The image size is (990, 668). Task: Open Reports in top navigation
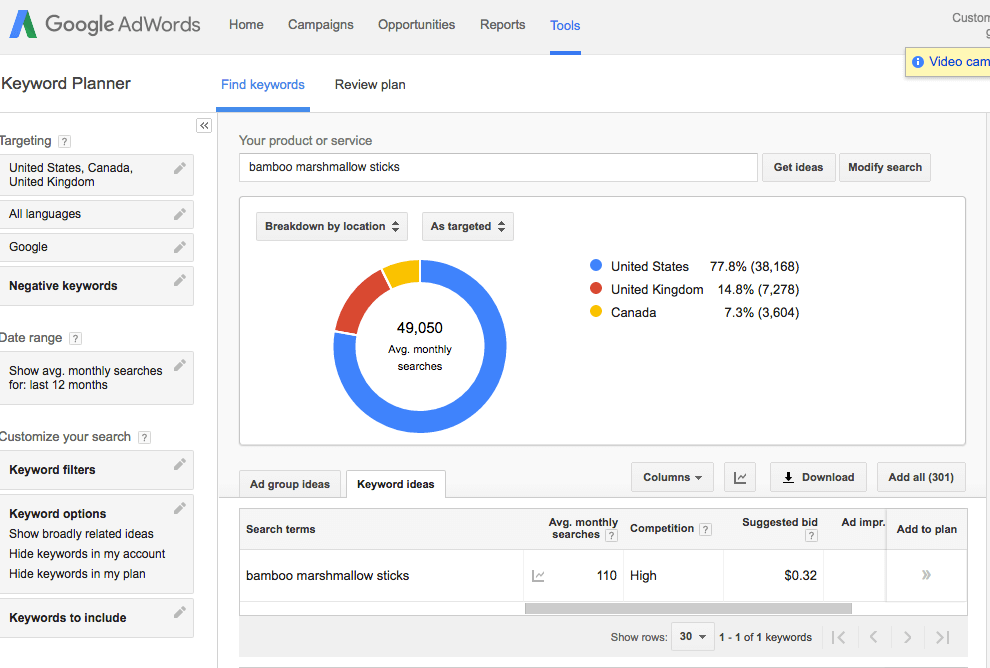(503, 25)
